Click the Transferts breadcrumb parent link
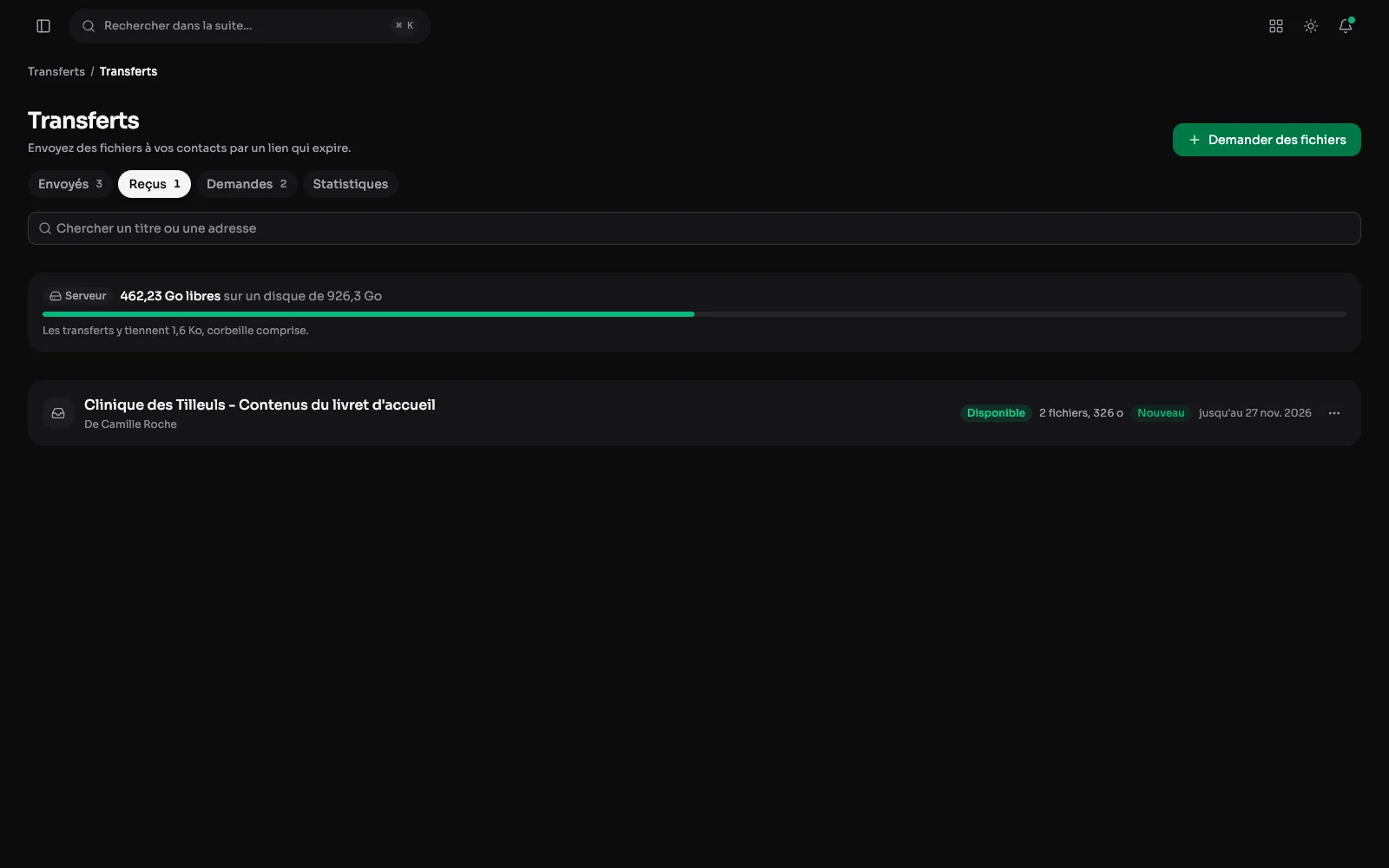The image size is (1389, 868). click(56, 71)
